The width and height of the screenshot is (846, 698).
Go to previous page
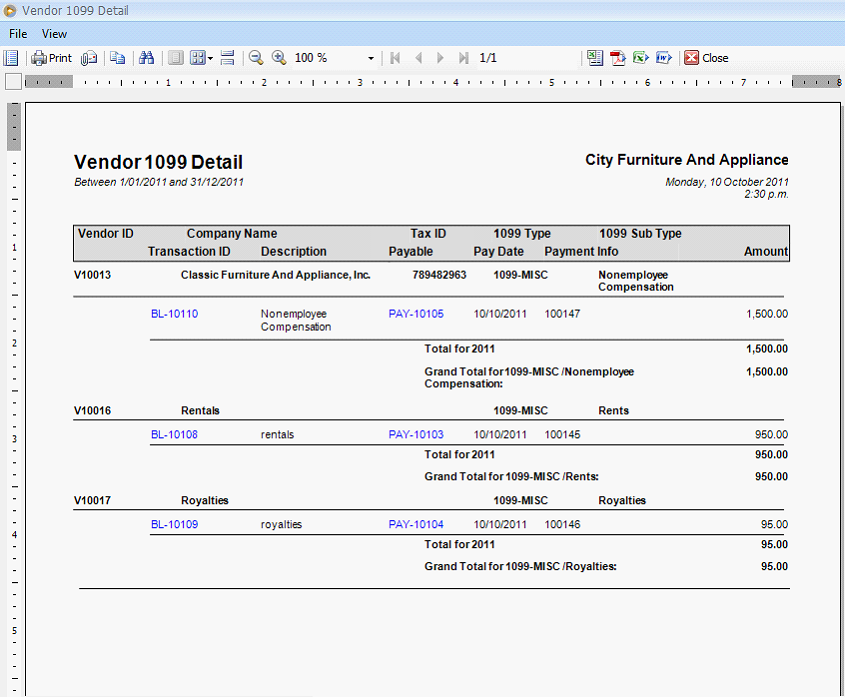coord(418,58)
